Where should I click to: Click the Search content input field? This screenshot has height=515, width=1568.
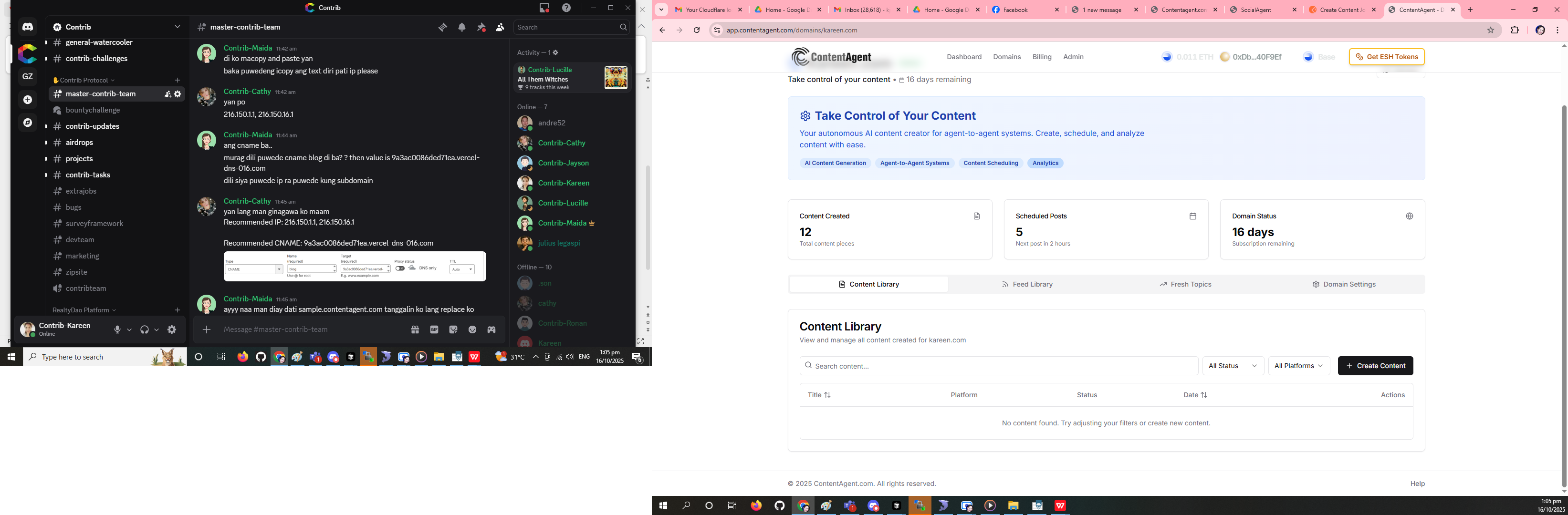(x=998, y=366)
